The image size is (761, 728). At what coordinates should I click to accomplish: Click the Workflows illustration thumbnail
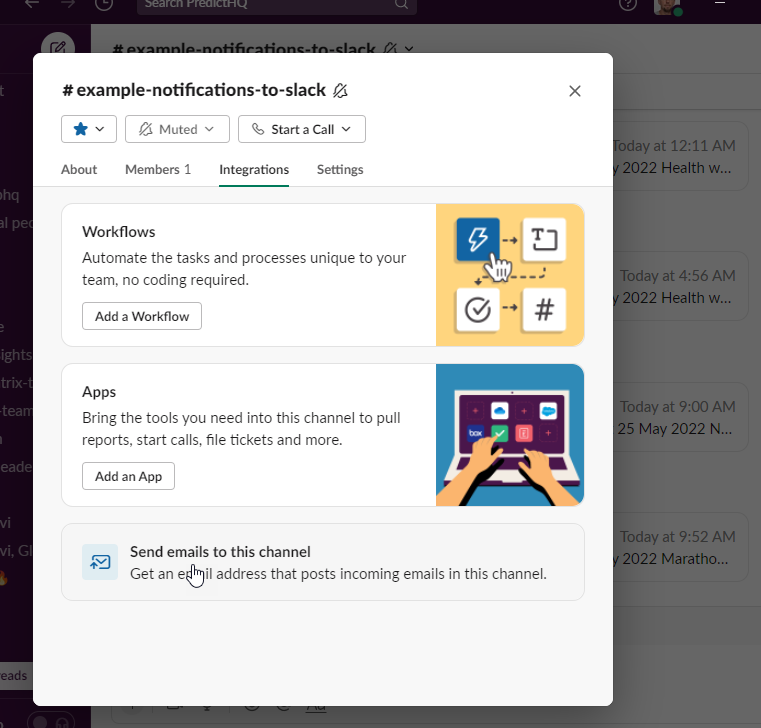(x=510, y=275)
